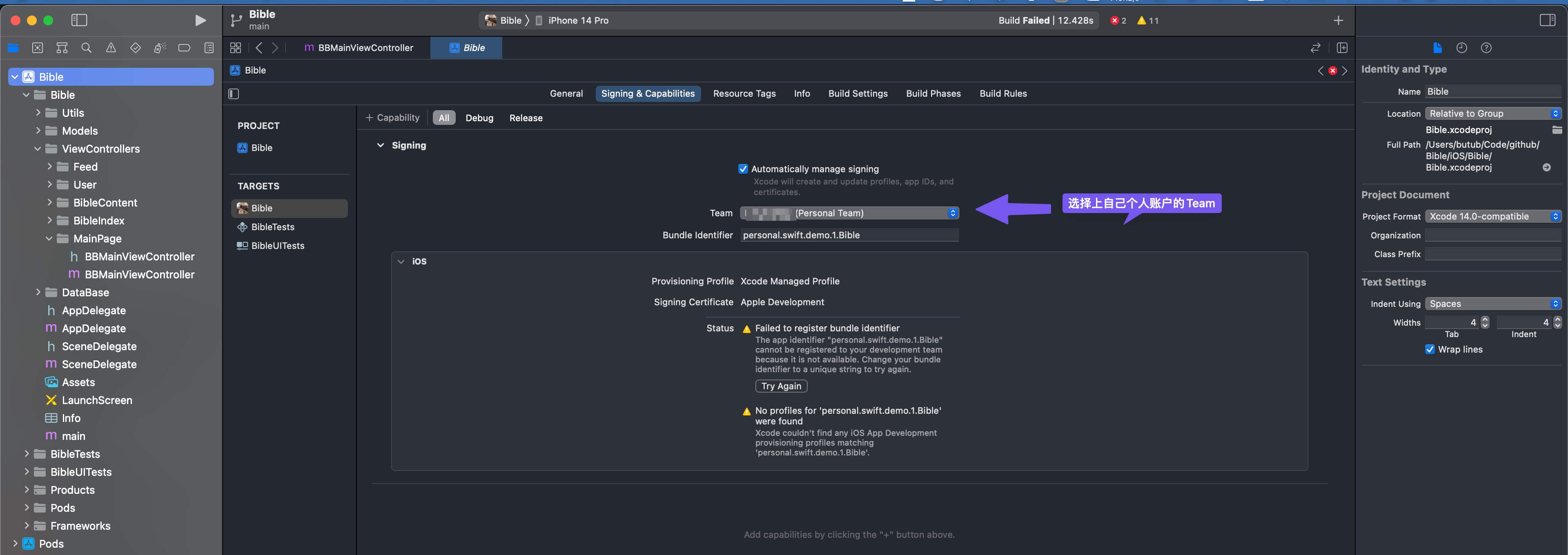Filter capabilities by Debug

(x=479, y=118)
